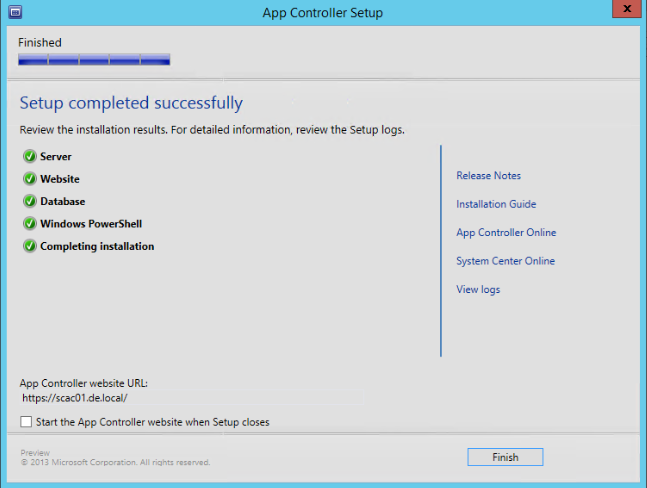
Task: Click the green checkmark next to Server
Action: pyautogui.click(x=29, y=157)
